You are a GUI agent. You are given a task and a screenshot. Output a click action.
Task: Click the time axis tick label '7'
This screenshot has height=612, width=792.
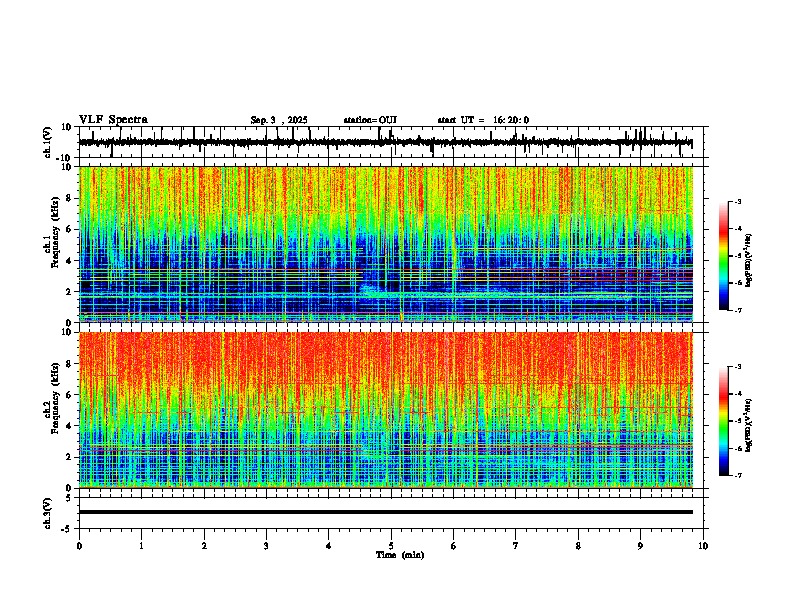(516, 546)
